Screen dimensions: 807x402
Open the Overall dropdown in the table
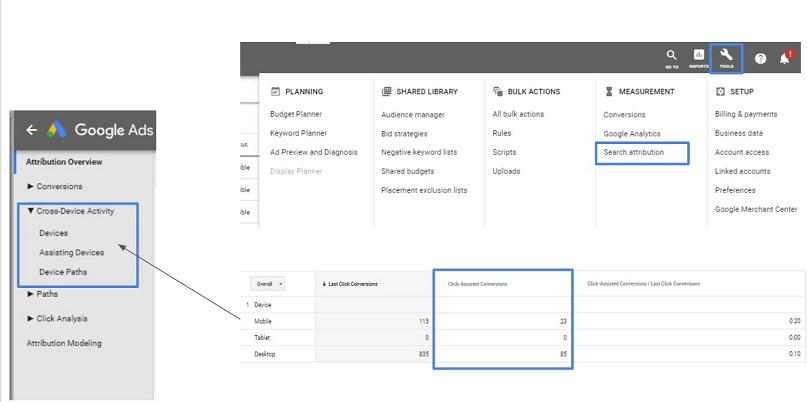pos(268,284)
